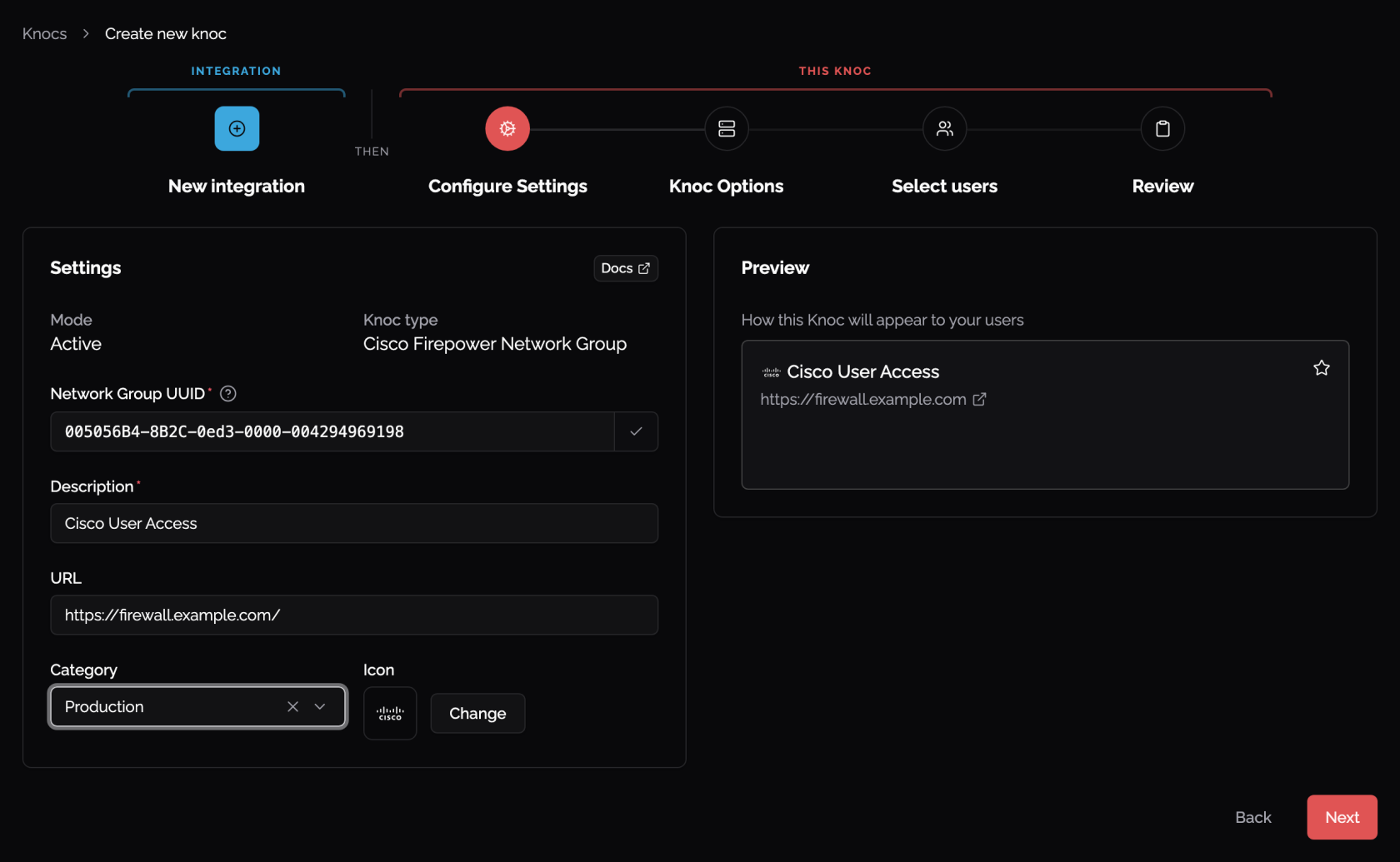Click the Network Group UUID help icon
Viewport: 1400px width, 862px height.
[227, 394]
